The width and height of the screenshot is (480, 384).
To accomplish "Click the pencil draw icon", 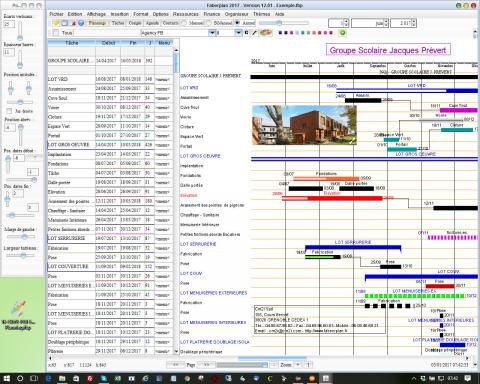I will [254, 33].
